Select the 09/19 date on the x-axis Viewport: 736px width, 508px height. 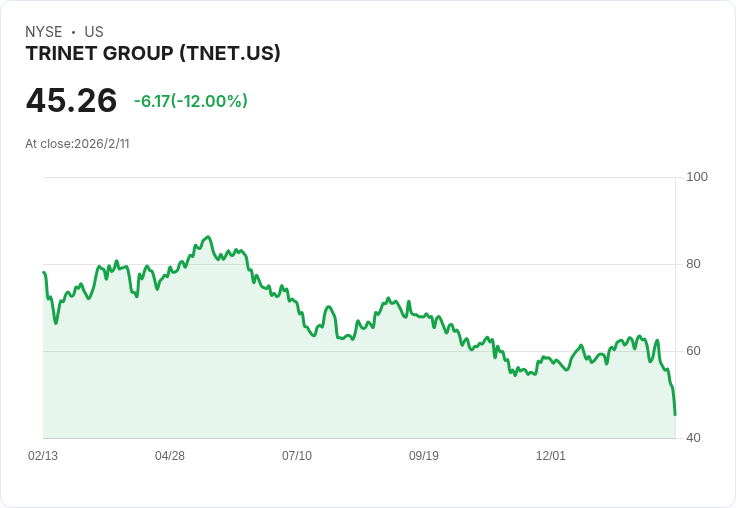(x=424, y=456)
